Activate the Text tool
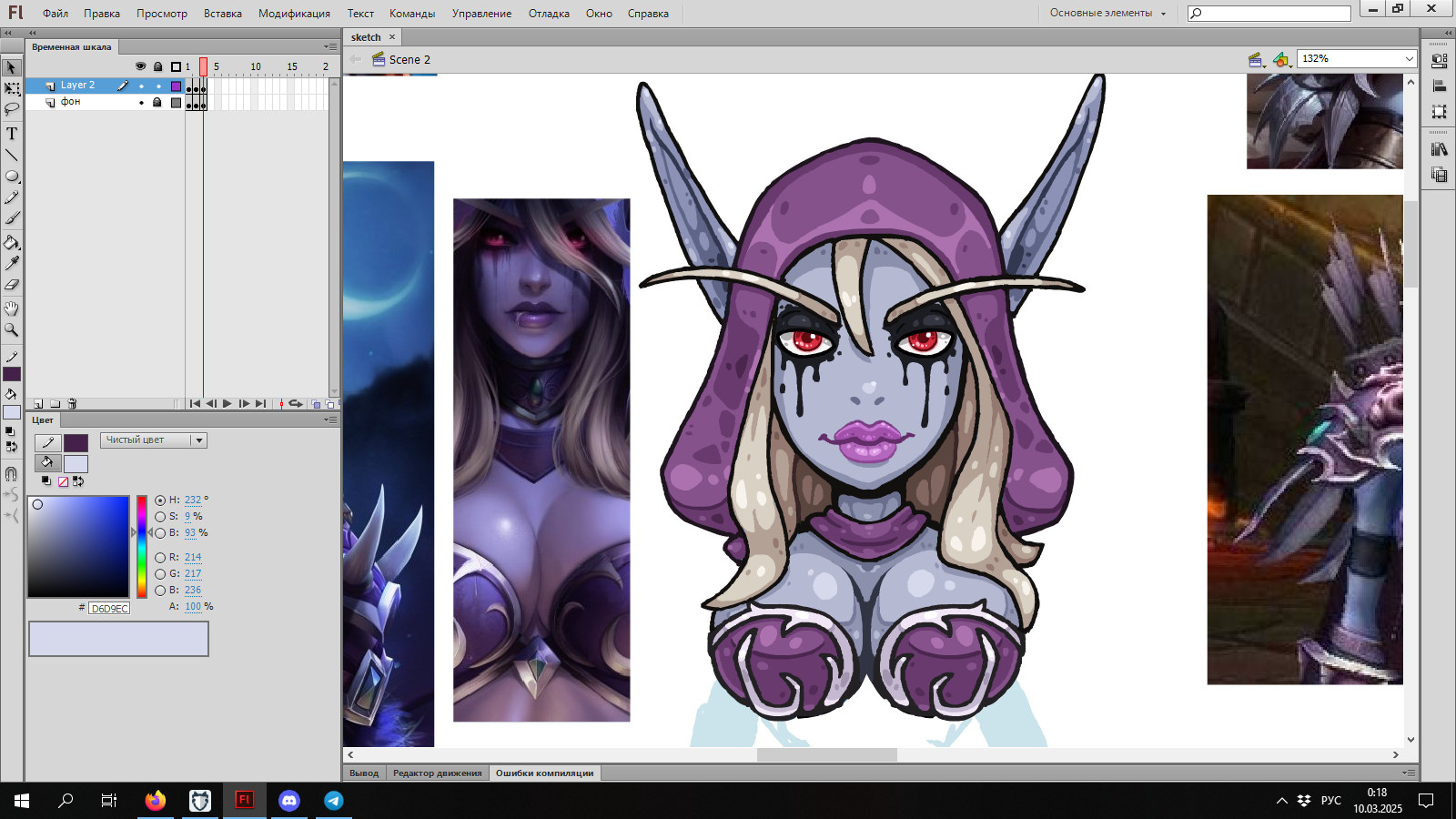Screen dimensions: 1456x819 pos(12,134)
